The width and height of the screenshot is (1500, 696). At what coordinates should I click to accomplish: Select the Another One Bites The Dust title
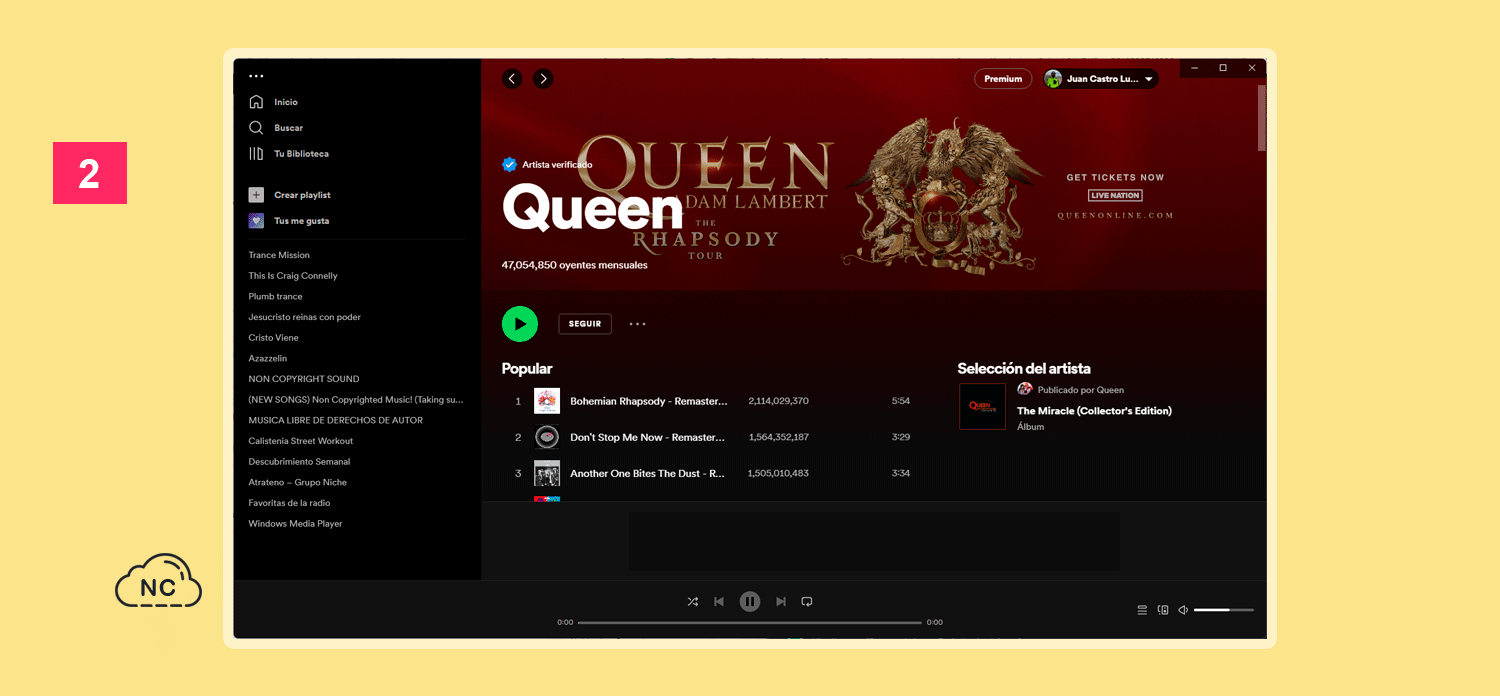[x=648, y=473]
